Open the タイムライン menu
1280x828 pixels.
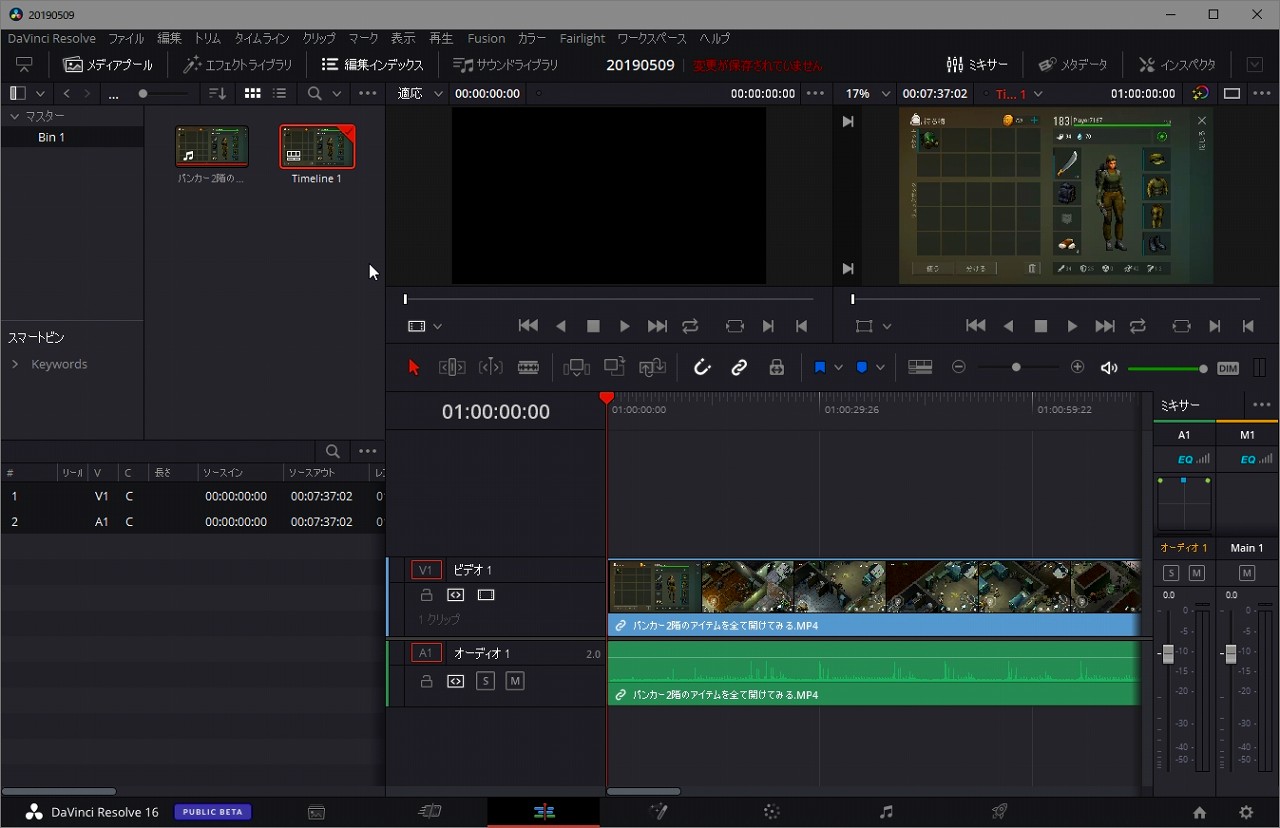(261, 38)
